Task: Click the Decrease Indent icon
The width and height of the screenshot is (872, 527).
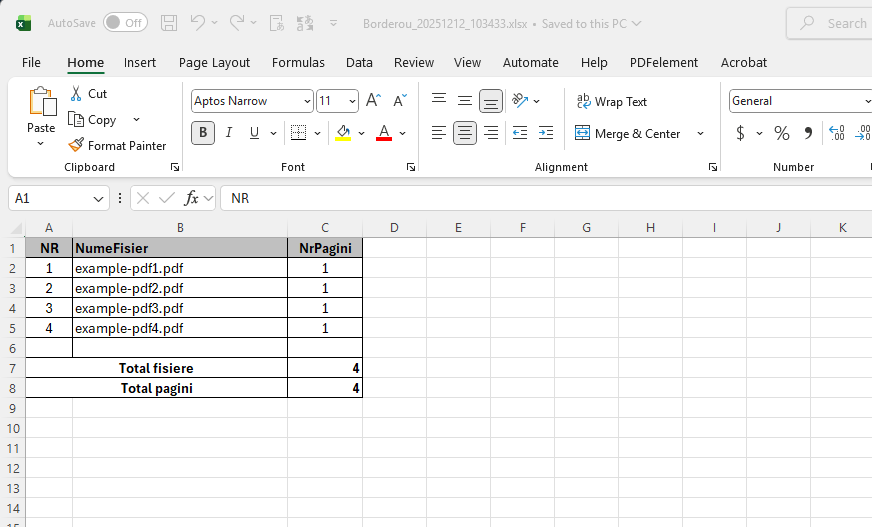Action: click(x=520, y=133)
